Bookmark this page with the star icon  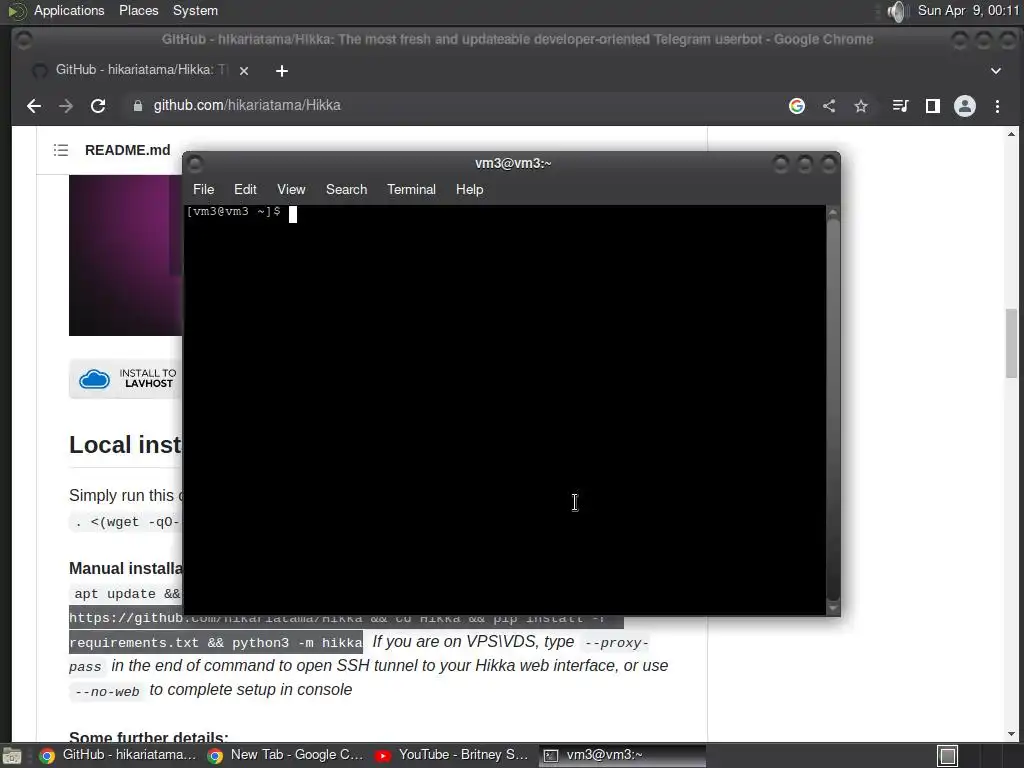click(x=861, y=106)
